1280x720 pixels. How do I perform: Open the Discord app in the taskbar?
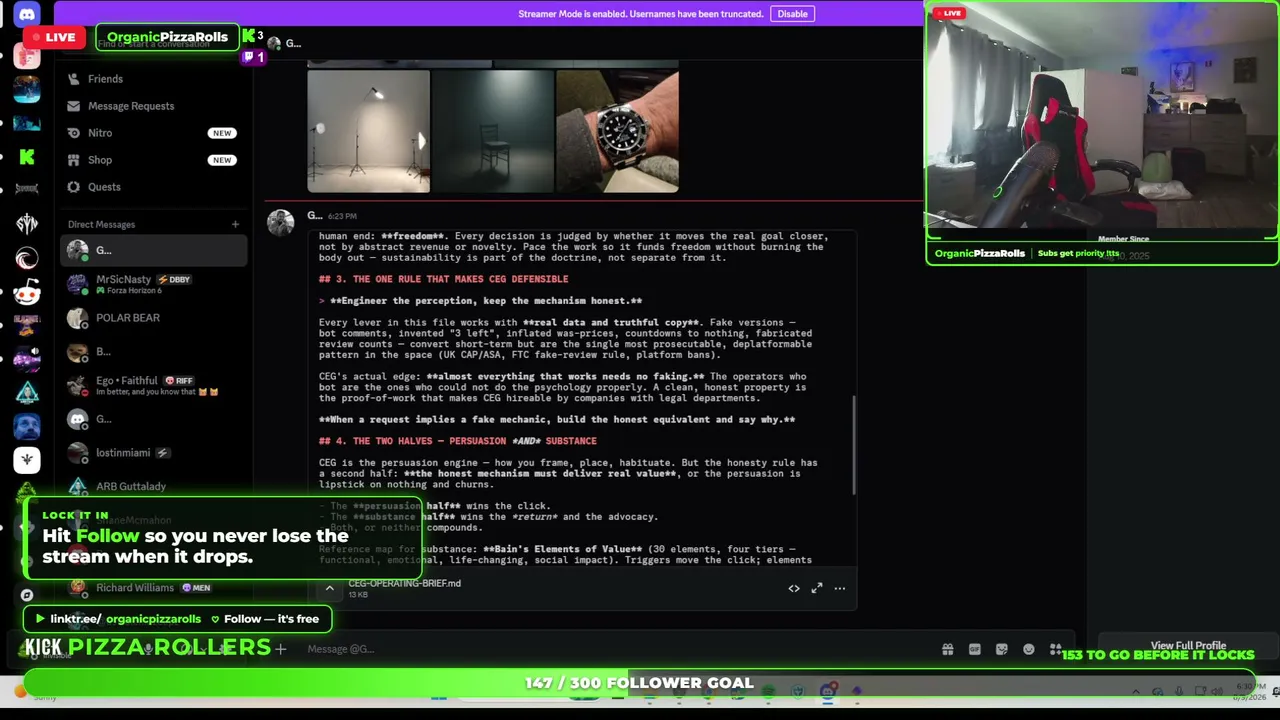[x=827, y=691]
